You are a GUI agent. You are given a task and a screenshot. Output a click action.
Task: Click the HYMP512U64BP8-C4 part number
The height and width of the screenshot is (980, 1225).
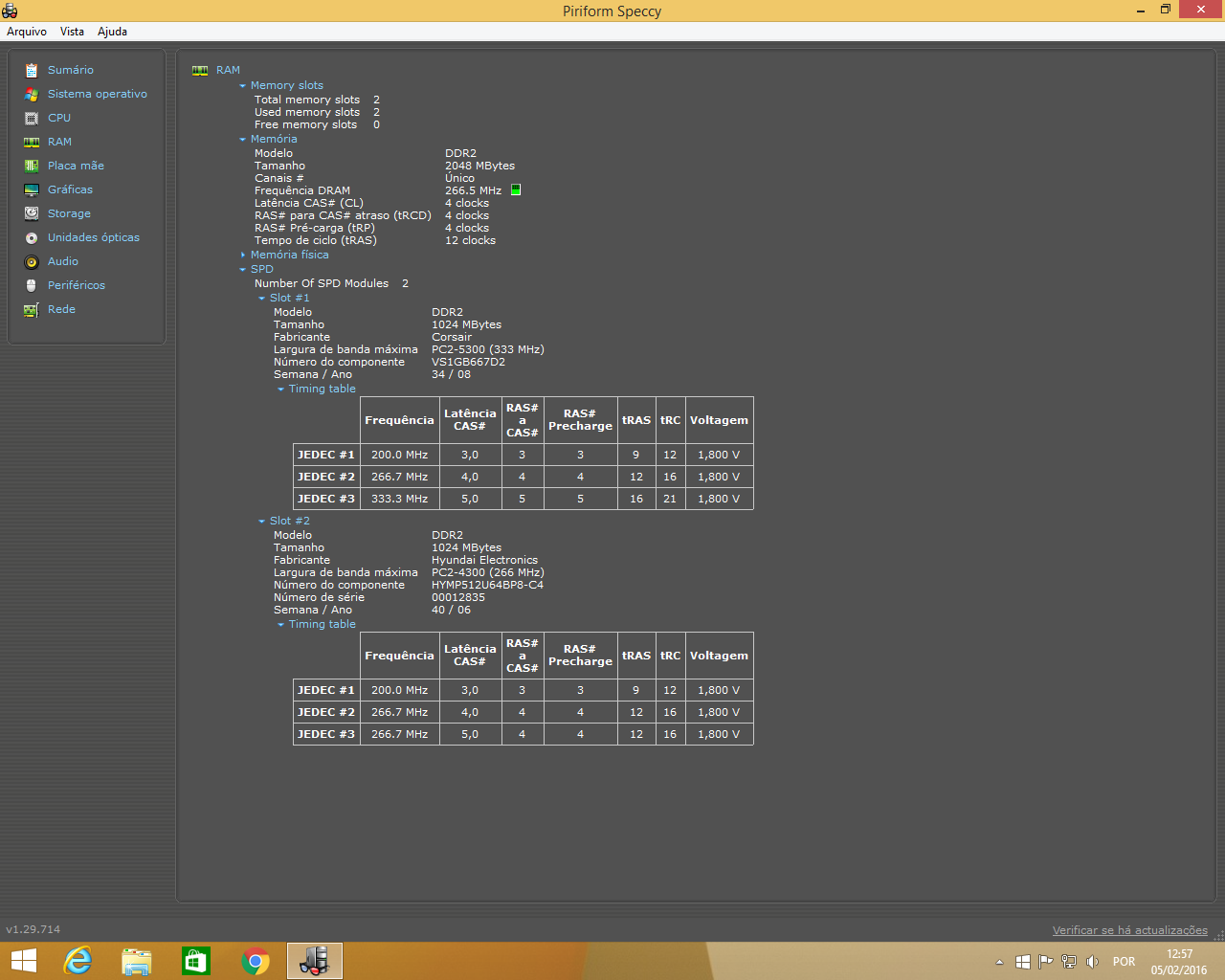pyautogui.click(x=487, y=585)
